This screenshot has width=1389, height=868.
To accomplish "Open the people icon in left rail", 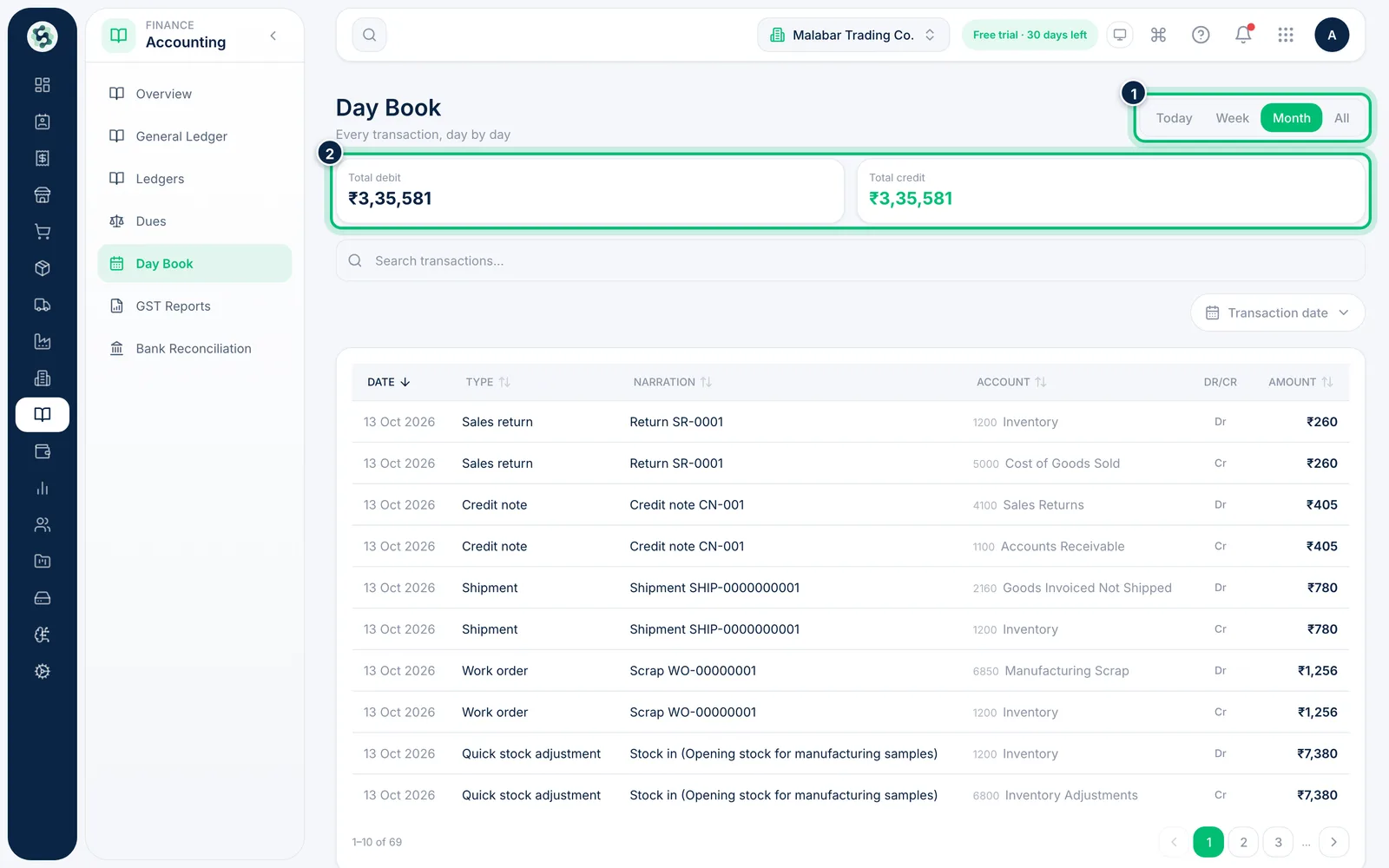I will point(42,524).
